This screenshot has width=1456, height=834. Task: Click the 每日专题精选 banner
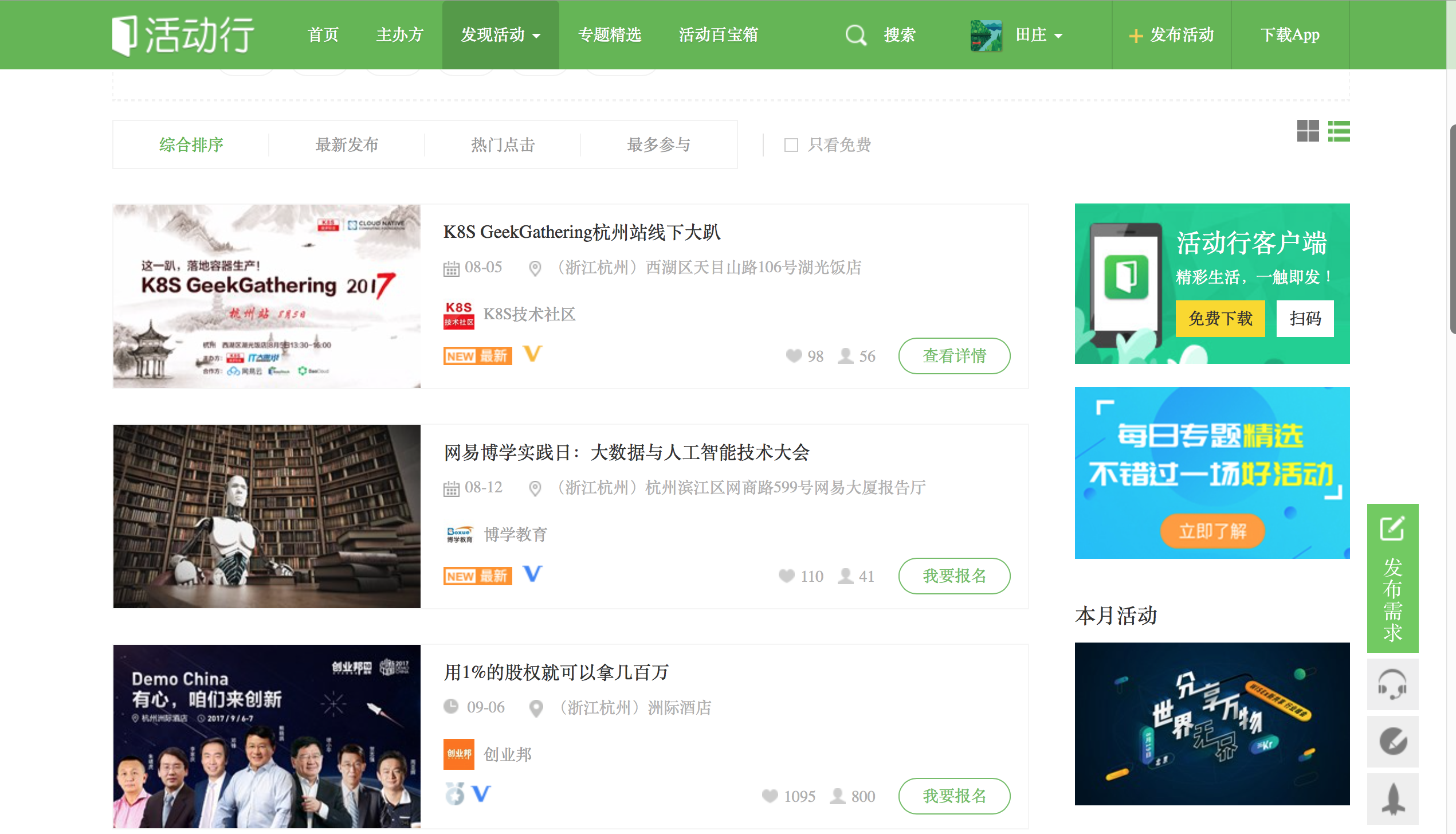[1212, 473]
